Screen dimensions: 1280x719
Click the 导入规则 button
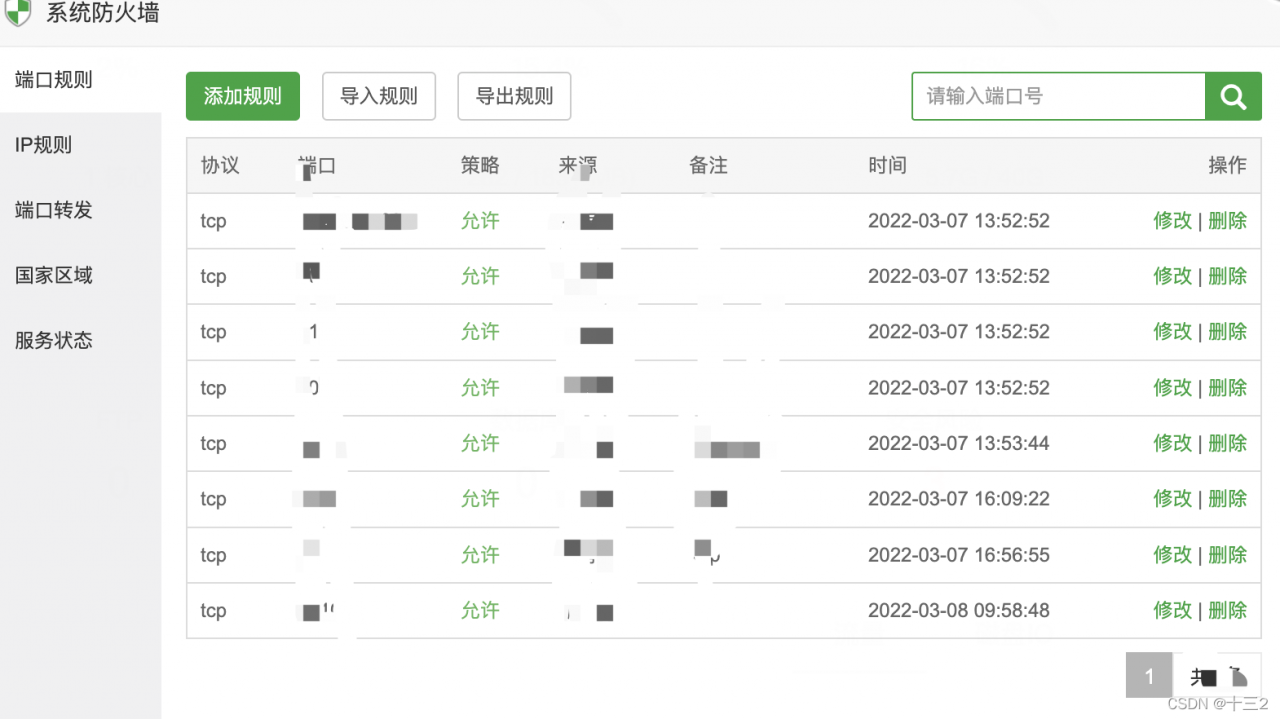pos(379,97)
